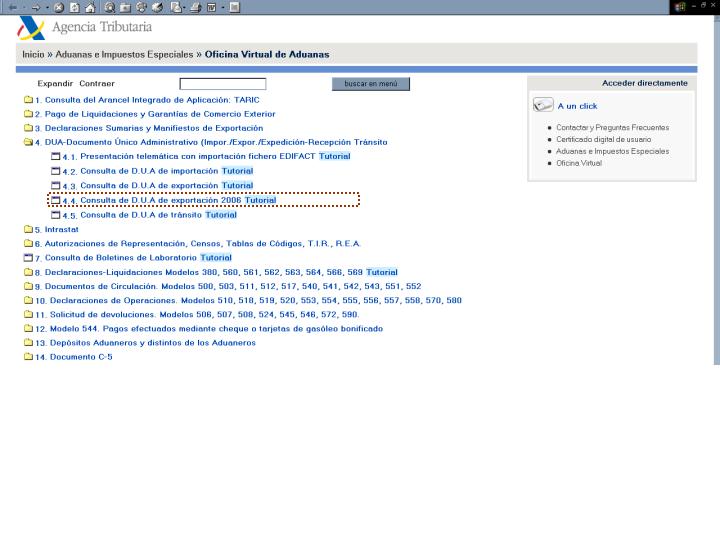This screenshot has width=720, height=540.
Task: Open 'Inicio' in the breadcrumb path
Action: click(x=33, y=54)
